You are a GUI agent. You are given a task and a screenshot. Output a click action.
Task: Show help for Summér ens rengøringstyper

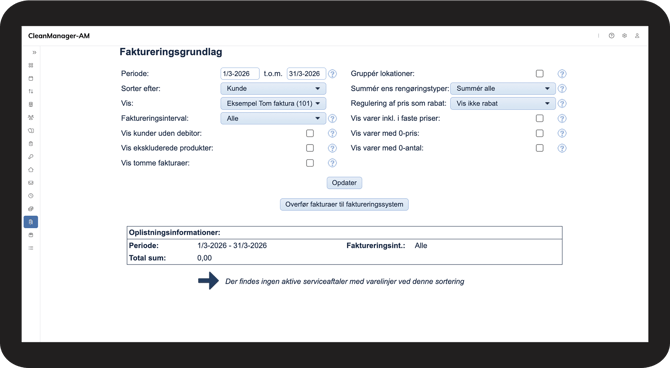(562, 88)
